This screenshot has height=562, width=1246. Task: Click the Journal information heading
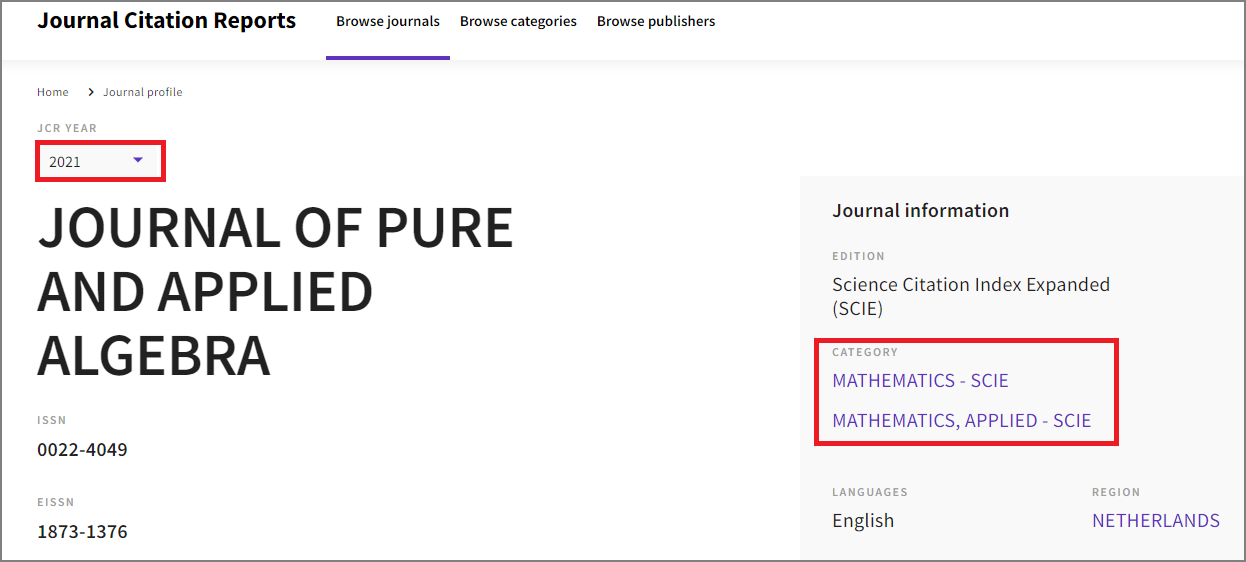920,211
